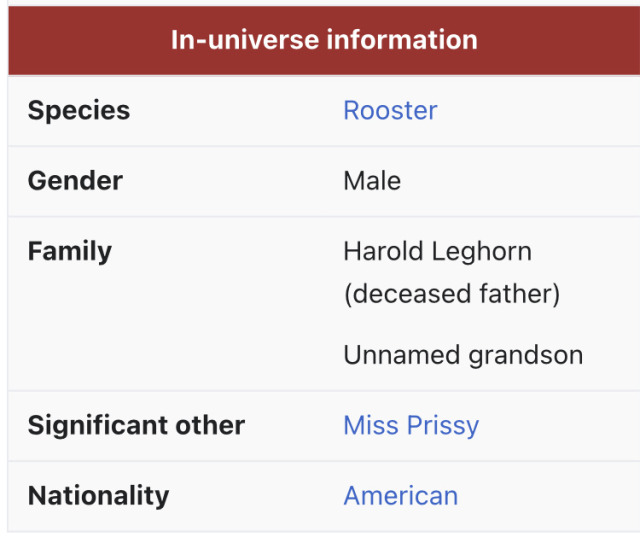
Task: Follow the Miss Prissy link
Action: 411,425
